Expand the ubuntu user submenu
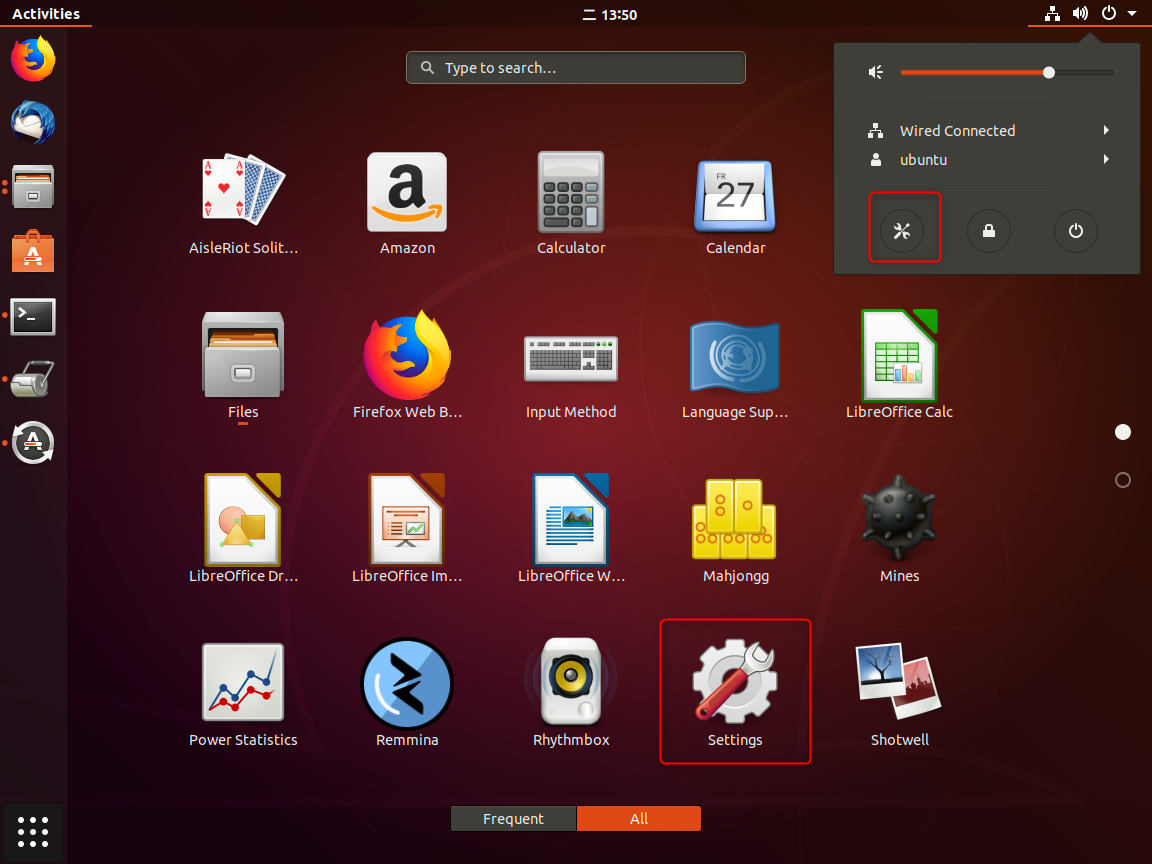 tap(1106, 160)
